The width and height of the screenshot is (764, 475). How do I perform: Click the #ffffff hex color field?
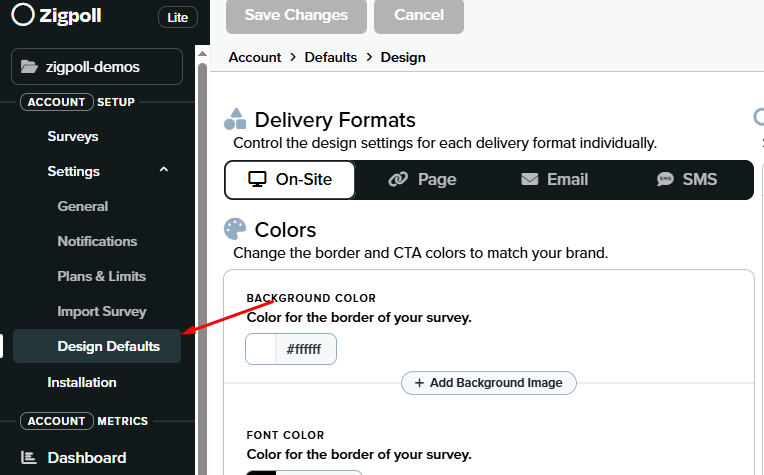coord(305,349)
